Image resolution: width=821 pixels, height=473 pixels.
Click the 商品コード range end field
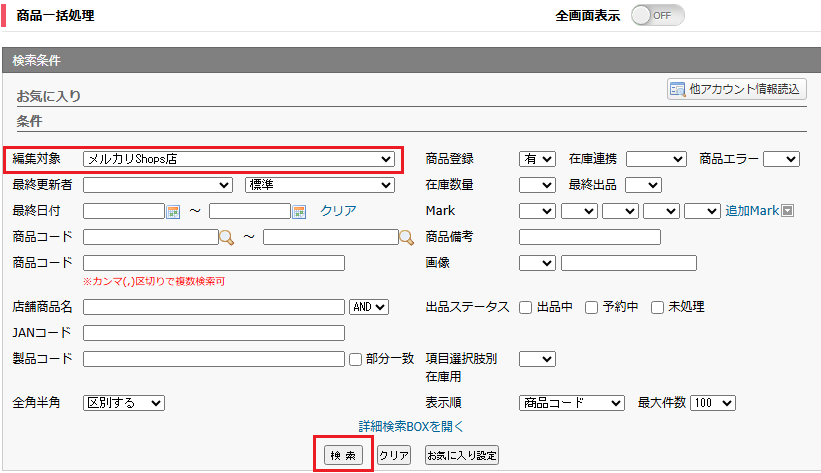pos(331,237)
